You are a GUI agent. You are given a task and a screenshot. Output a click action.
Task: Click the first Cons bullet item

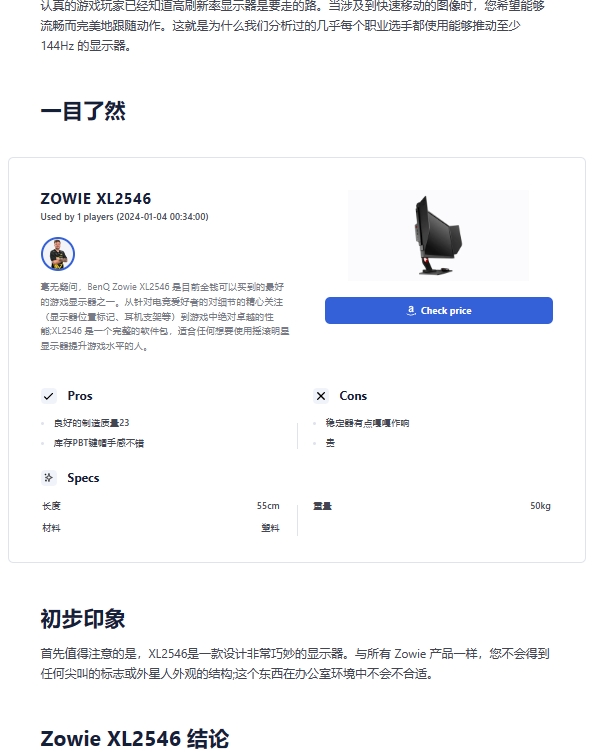[368, 423]
